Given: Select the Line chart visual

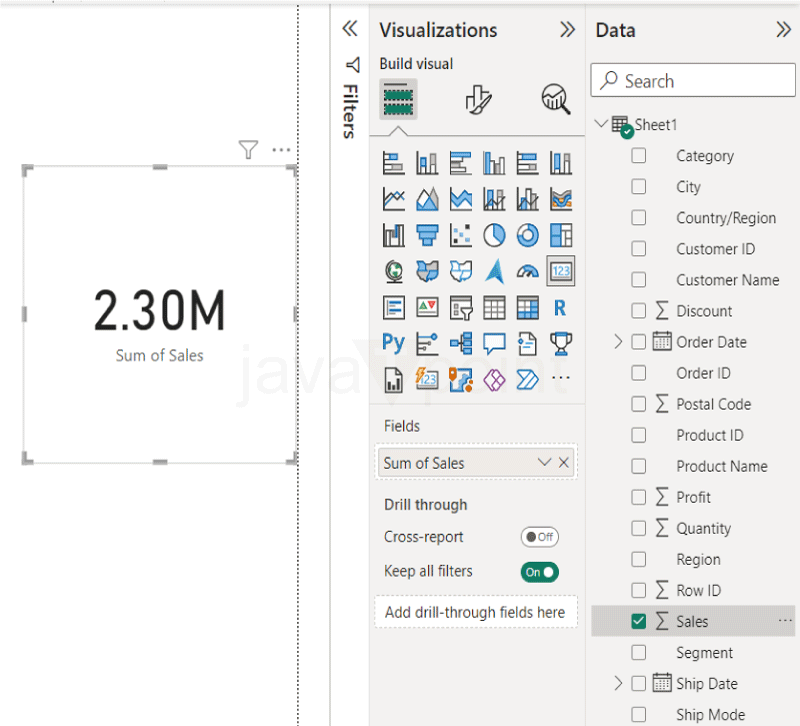Looking at the screenshot, I should coord(393,199).
